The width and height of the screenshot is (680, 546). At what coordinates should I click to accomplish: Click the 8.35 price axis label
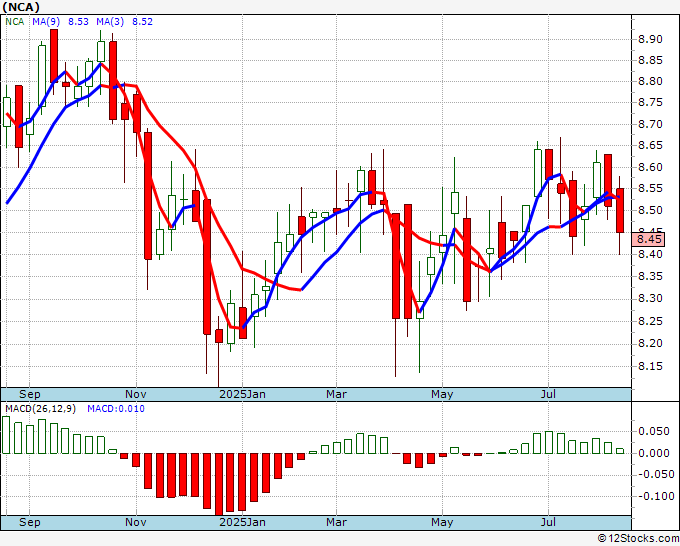click(650, 276)
